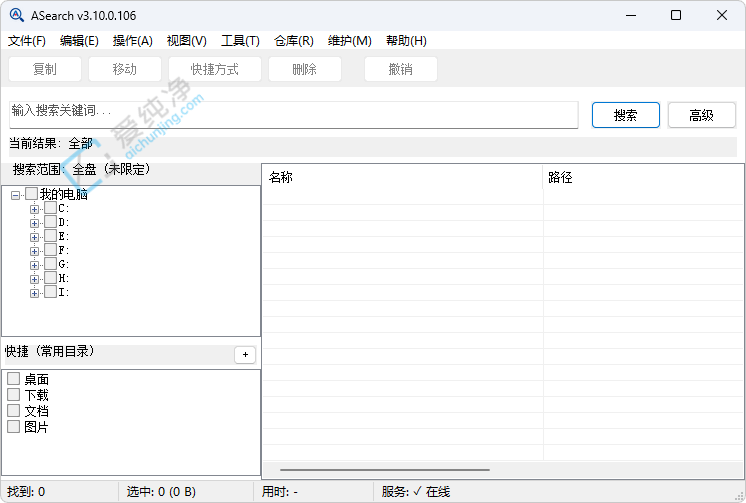Check the C: drive checkbox
The image size is (746, 503).
point(50,207)
